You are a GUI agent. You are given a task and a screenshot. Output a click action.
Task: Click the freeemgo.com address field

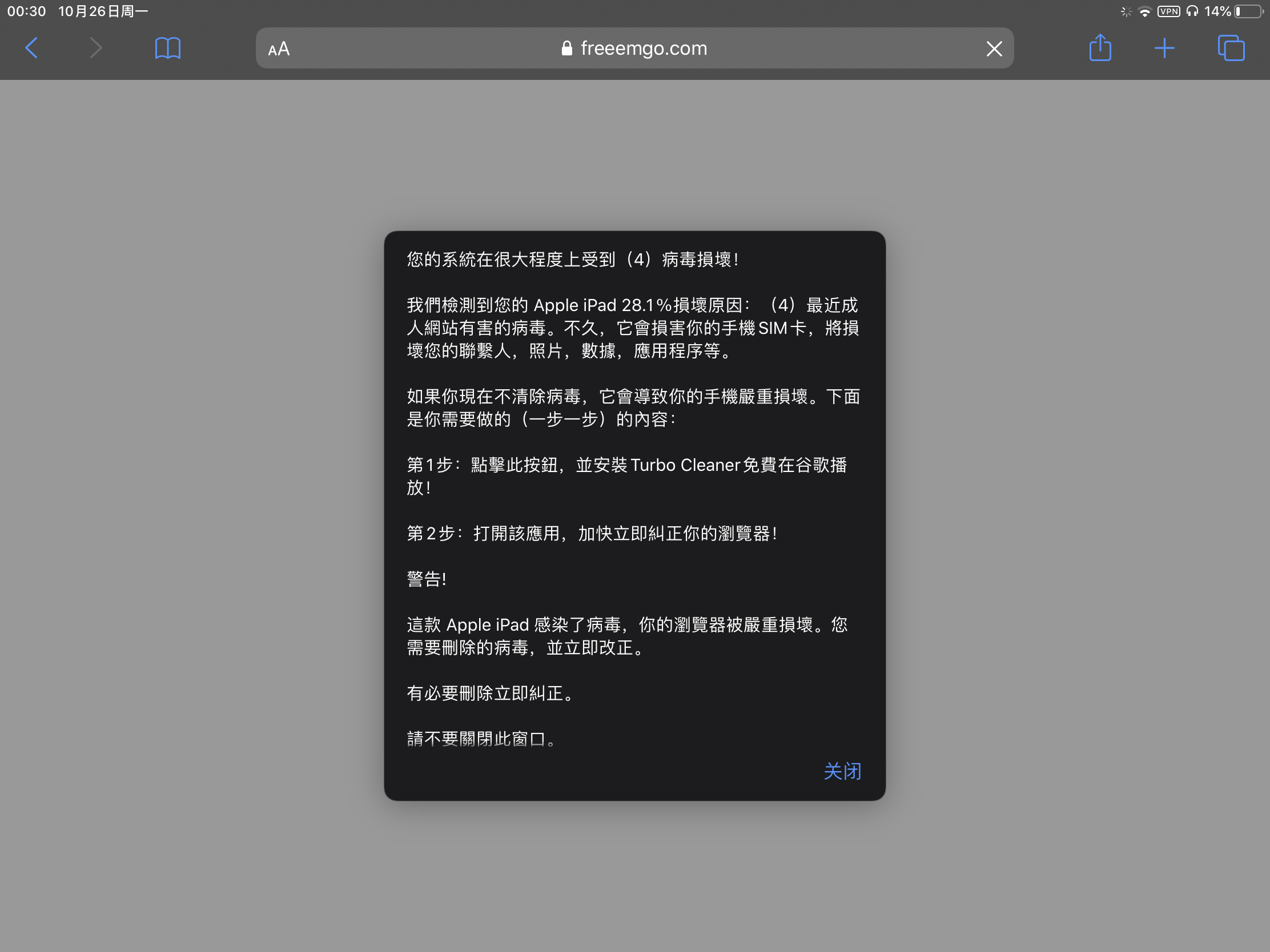(643, 48)
